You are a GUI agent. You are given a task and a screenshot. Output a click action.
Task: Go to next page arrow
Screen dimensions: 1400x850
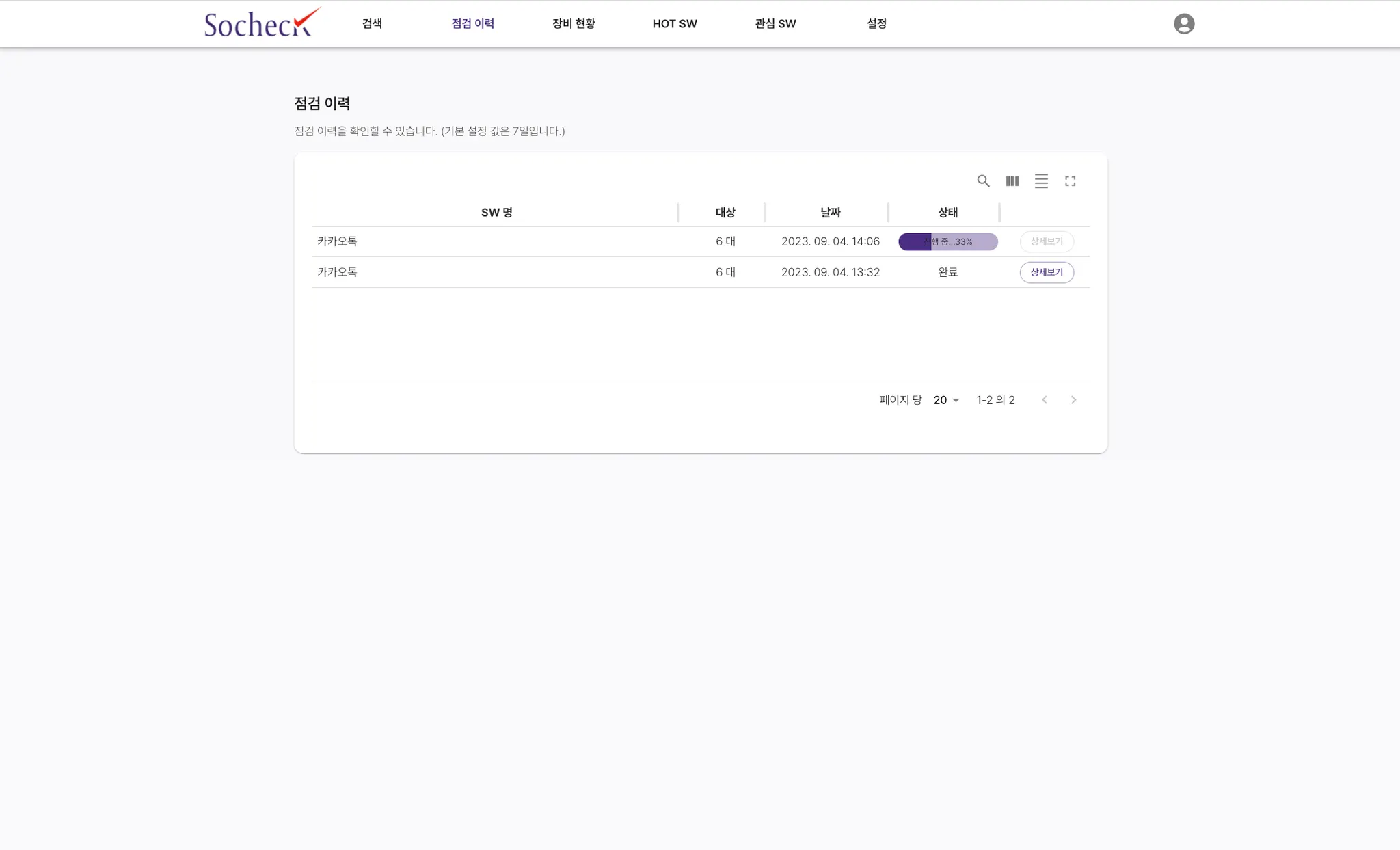pos(1073,400)
